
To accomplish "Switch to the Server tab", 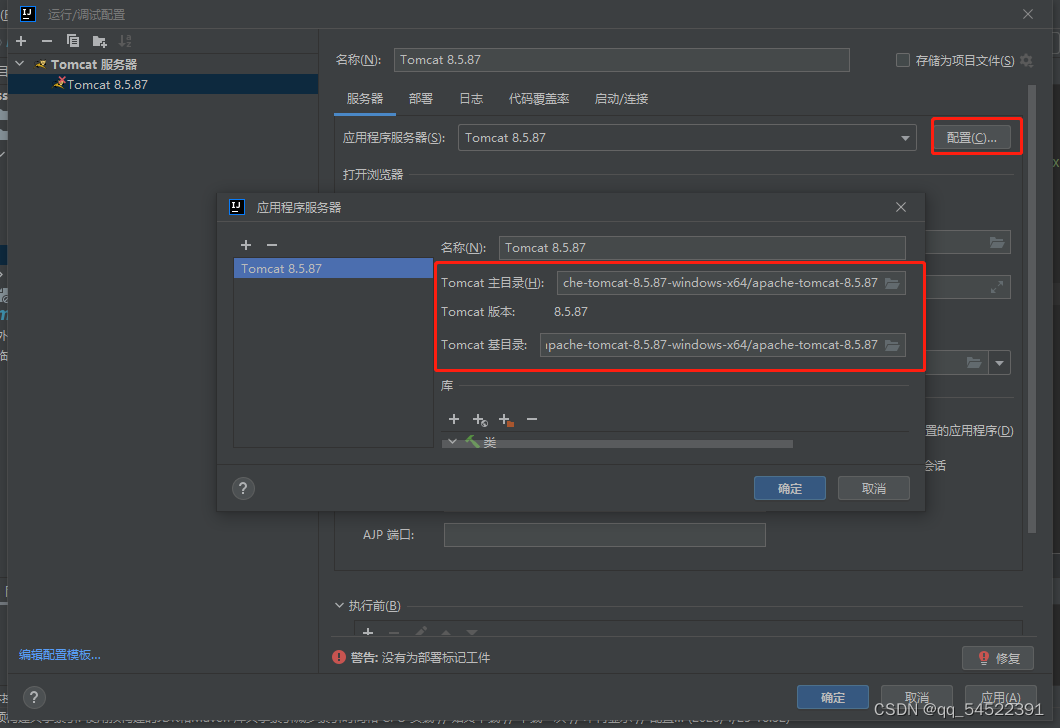I will point(364,99).
